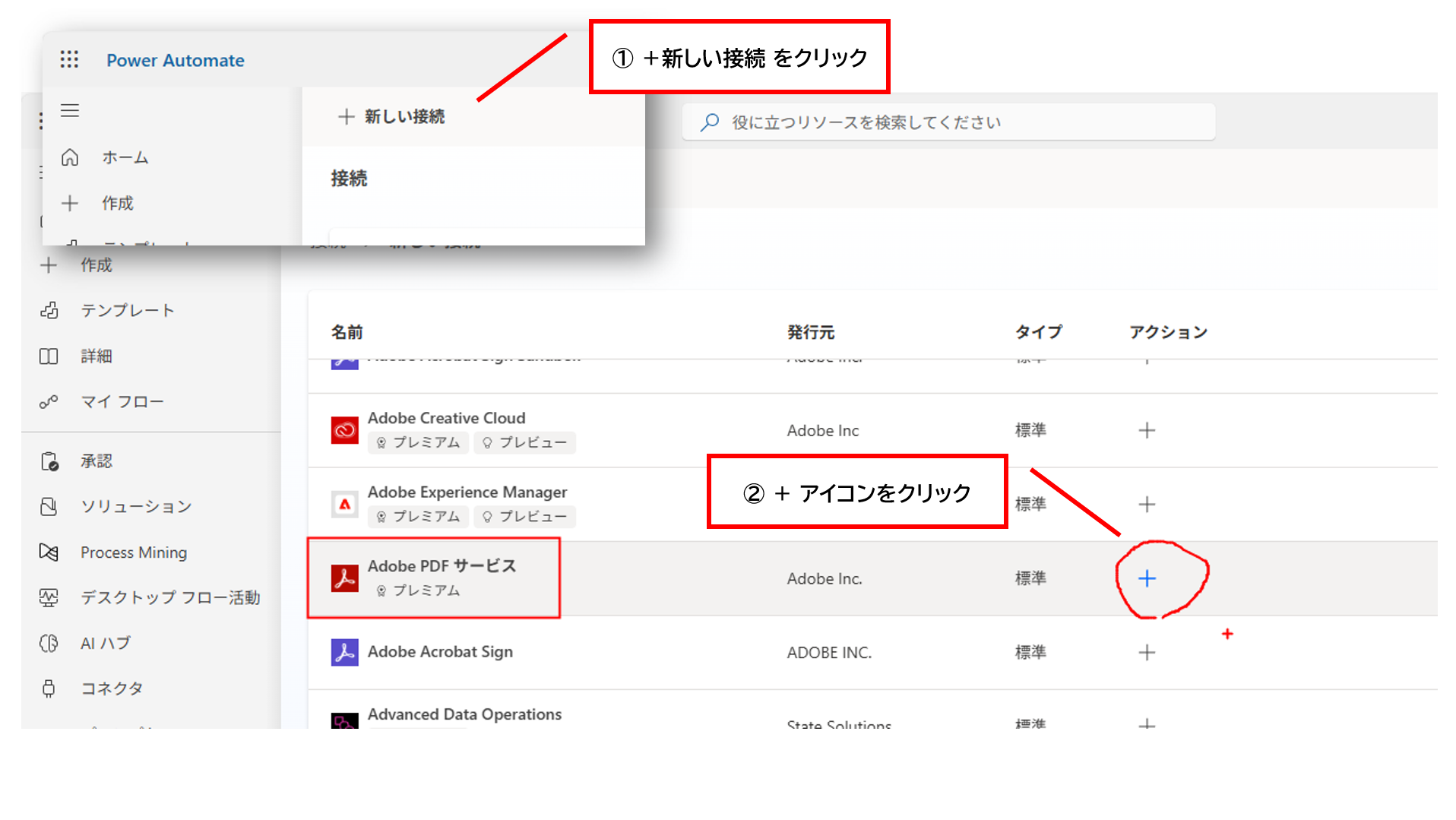Click the Adobe PDF サービス logo icon
Image resolution: width=1456 pixels, height=820 pixels.
[344, 578]
